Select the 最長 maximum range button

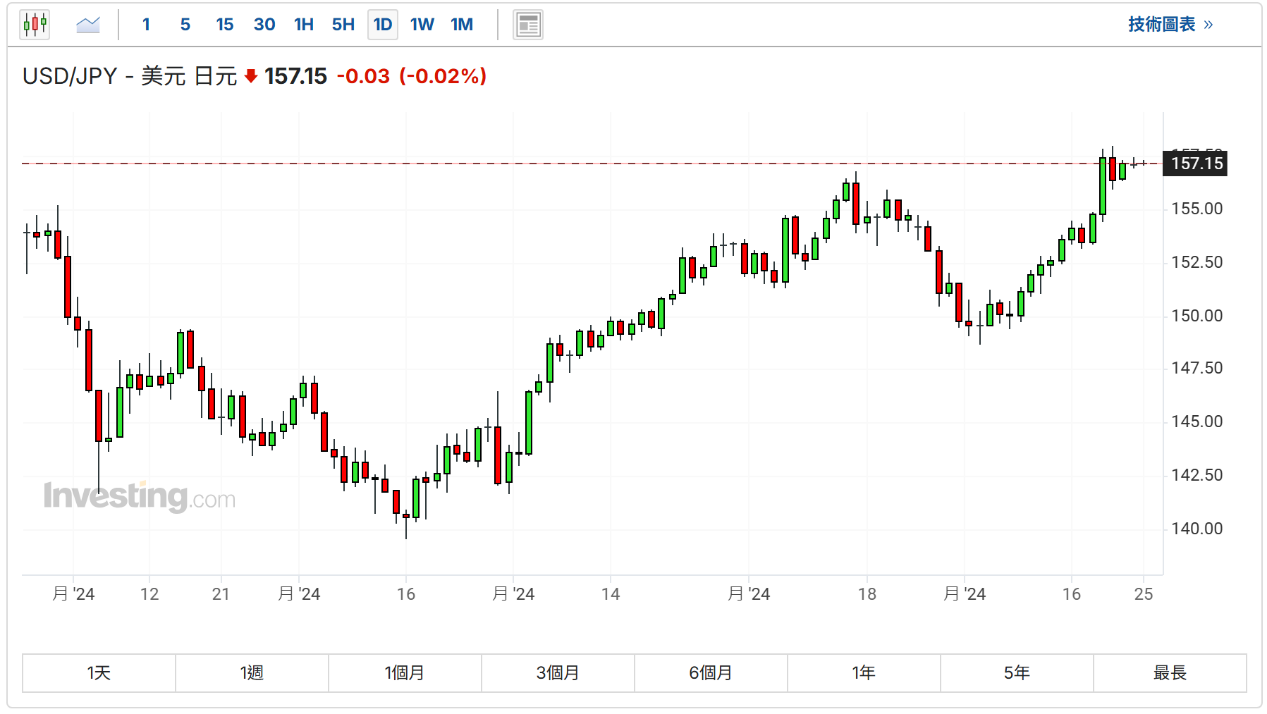1169,673
